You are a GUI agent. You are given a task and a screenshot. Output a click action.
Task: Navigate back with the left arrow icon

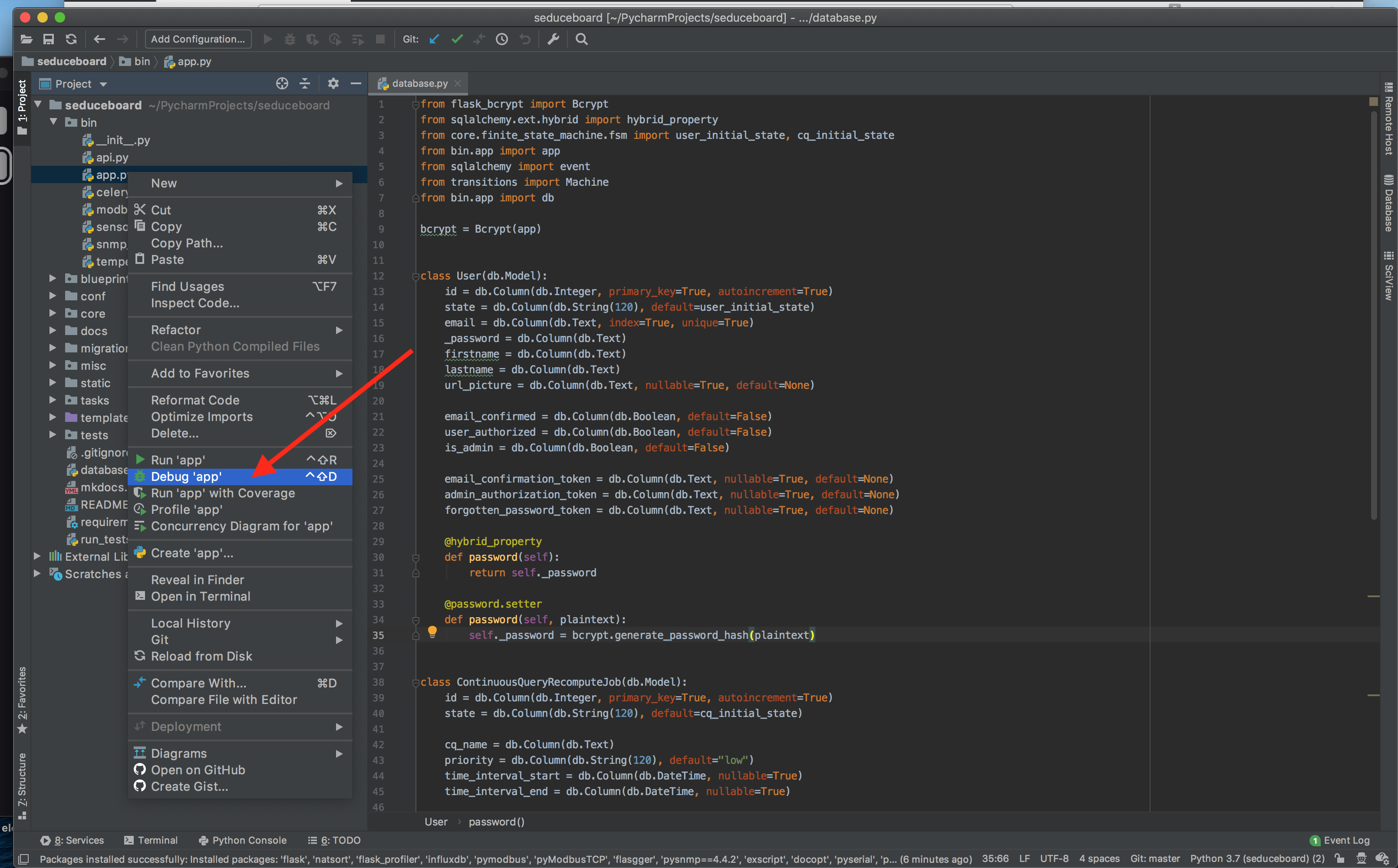99,39
